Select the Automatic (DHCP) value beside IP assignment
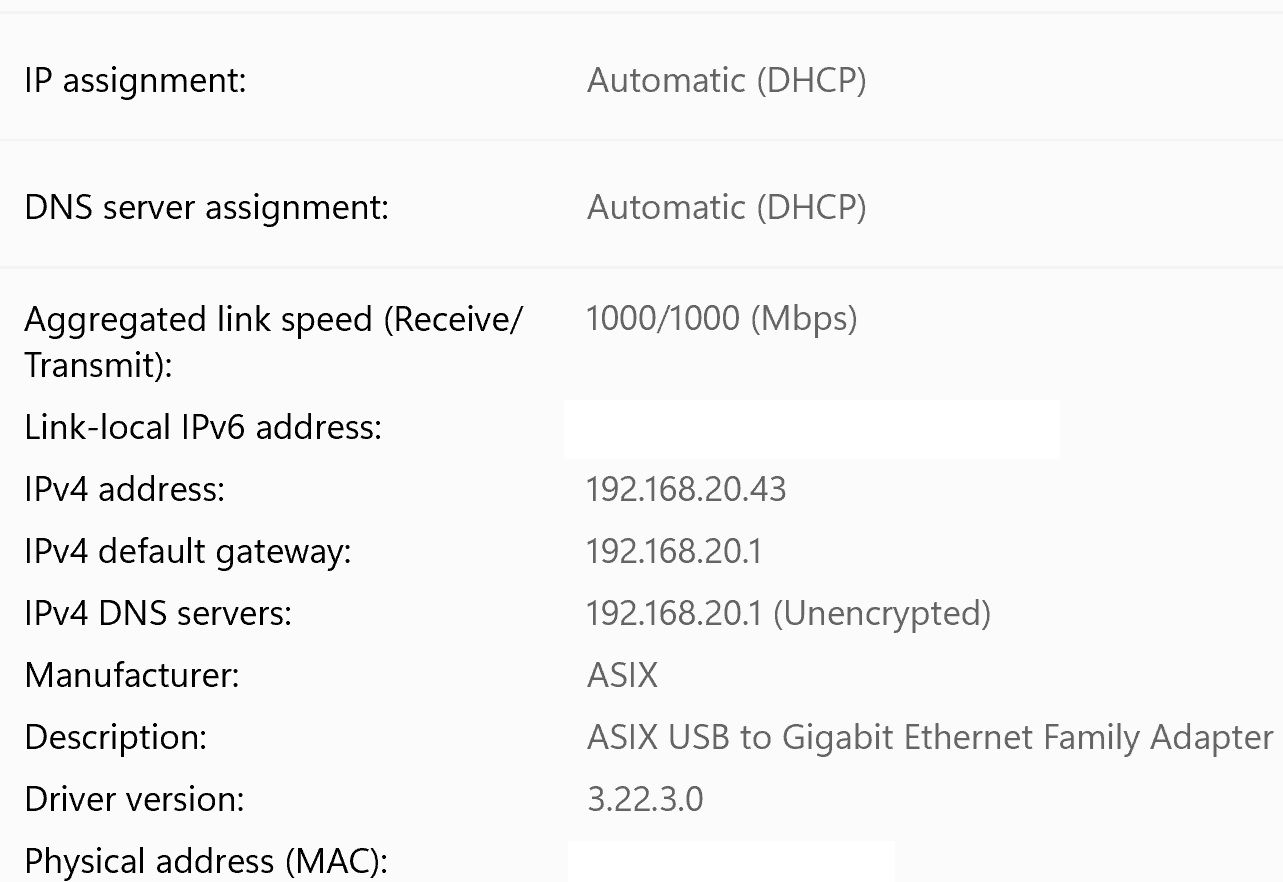This screenshot has height=882, width=1283. 726,81
